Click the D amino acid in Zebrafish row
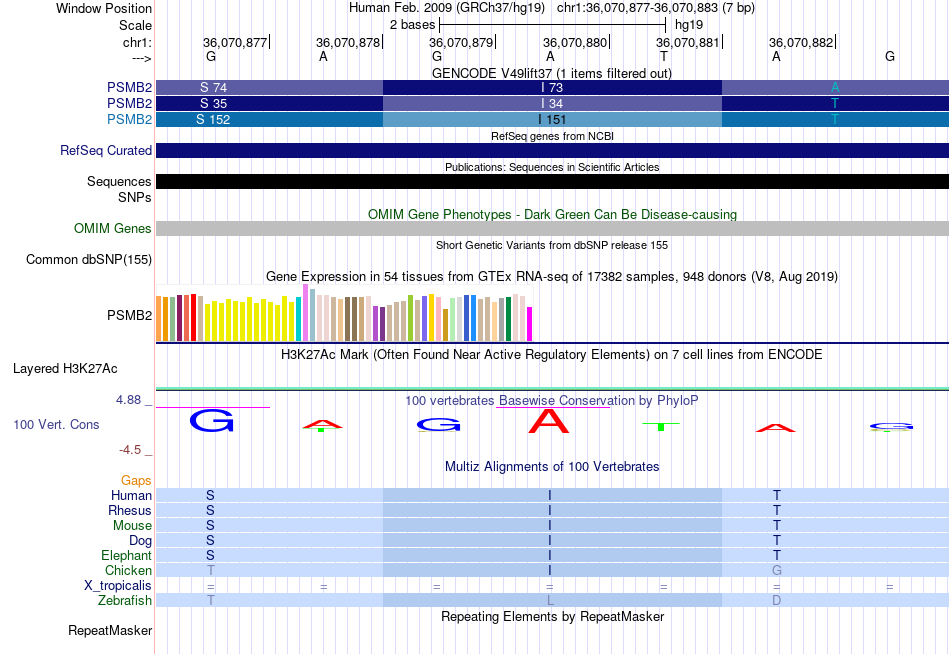Image resolution: width=950 pixels, height=654 pixels. point(777,601)
